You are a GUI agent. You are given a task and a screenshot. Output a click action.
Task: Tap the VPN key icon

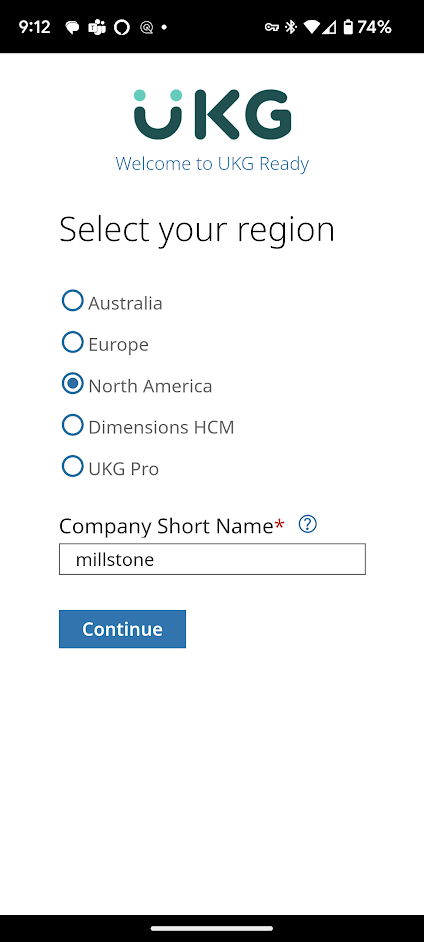(x=271, y=27)
